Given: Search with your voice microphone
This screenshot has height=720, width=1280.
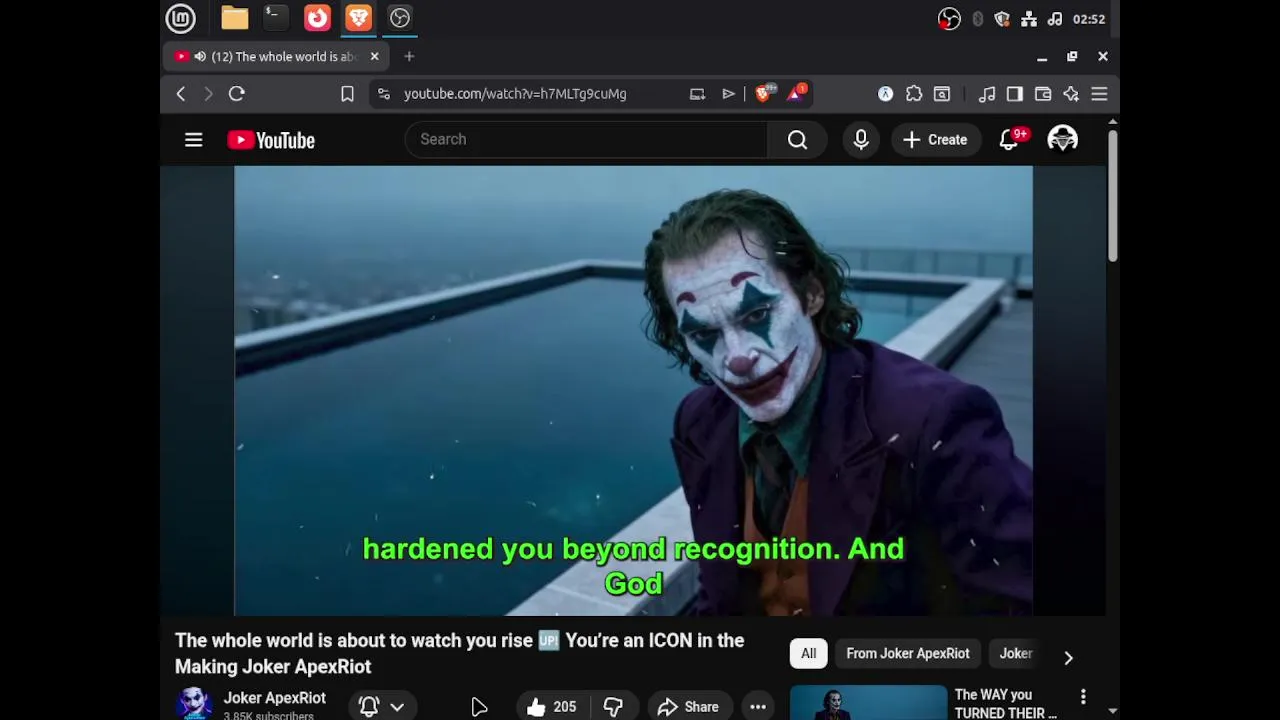Looking at the screenshot, I should [x=861, y=140].
